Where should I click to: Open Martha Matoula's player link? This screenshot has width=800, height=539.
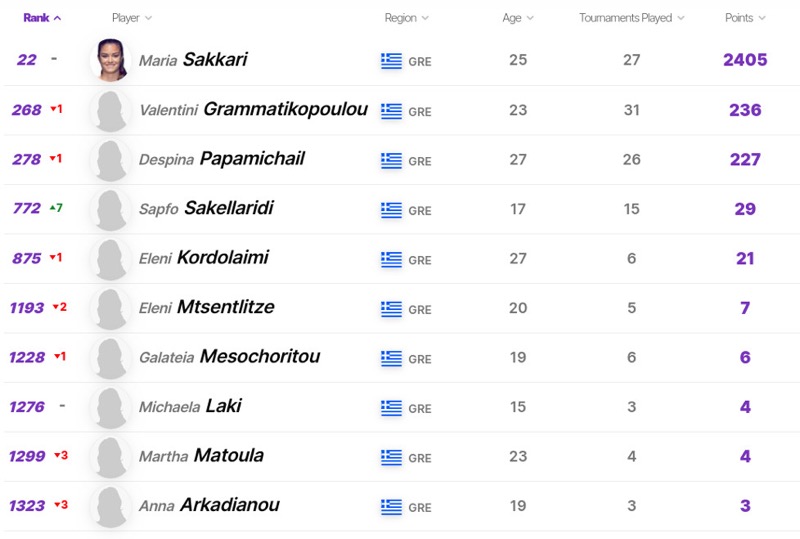click(x=201, y=456)
